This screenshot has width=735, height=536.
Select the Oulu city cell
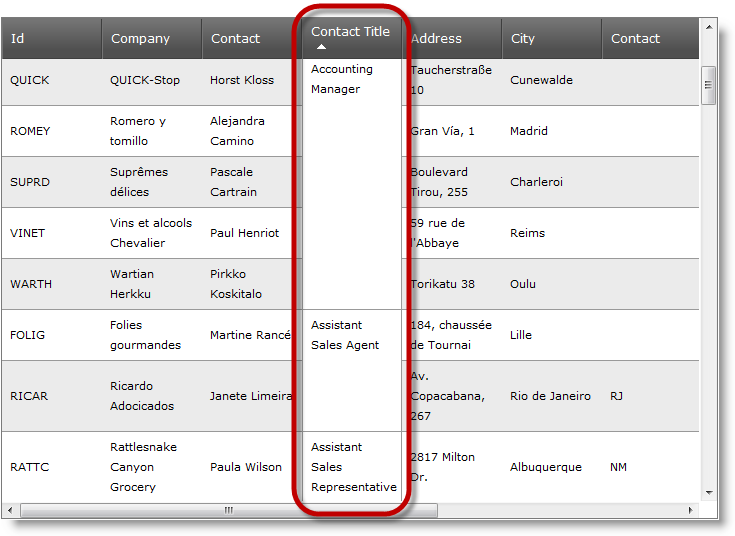pyautogui.click(x=552, y=284)
